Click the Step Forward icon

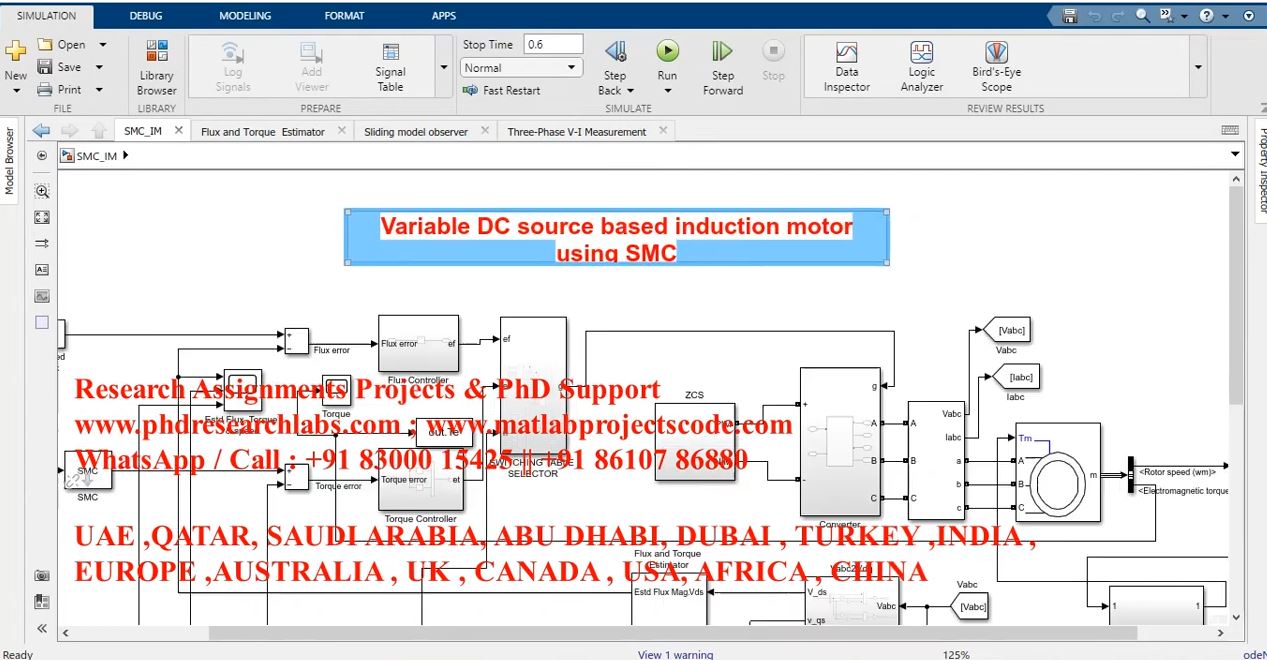click(x=722, y=52)
